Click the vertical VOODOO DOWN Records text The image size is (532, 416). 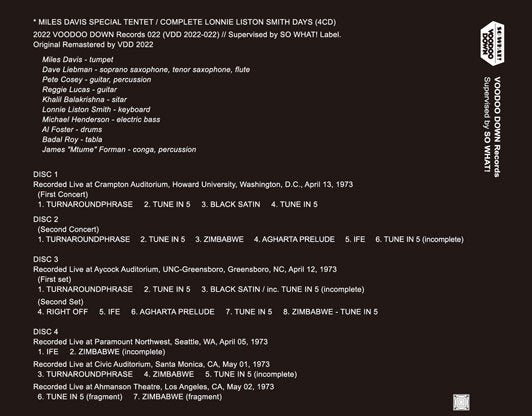(x=497, y=127)
